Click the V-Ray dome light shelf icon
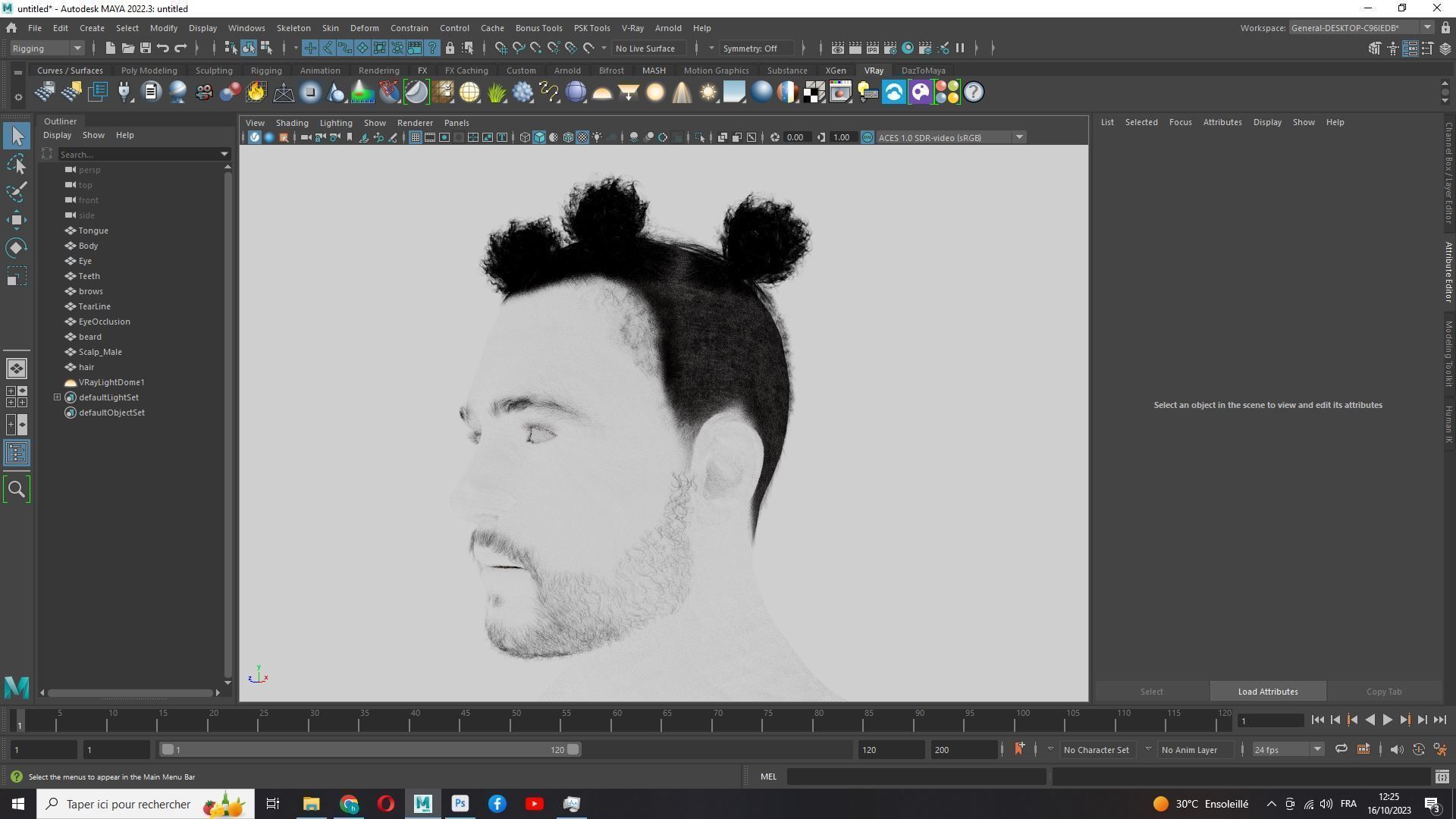This screenshot has height=819, width=1456. point(602,93)
